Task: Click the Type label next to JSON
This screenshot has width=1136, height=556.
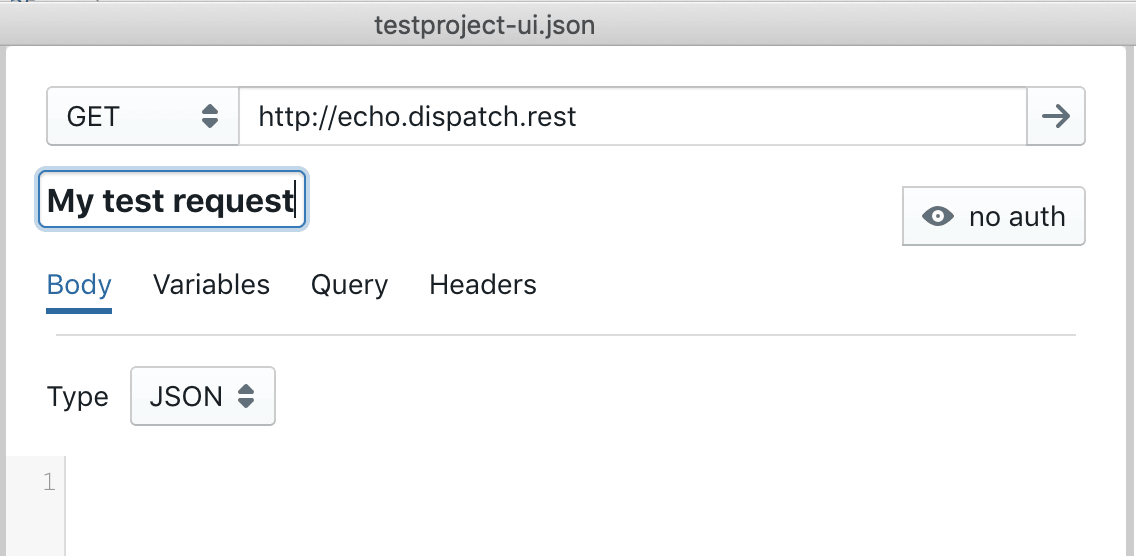Action: (x=77, y=397)
